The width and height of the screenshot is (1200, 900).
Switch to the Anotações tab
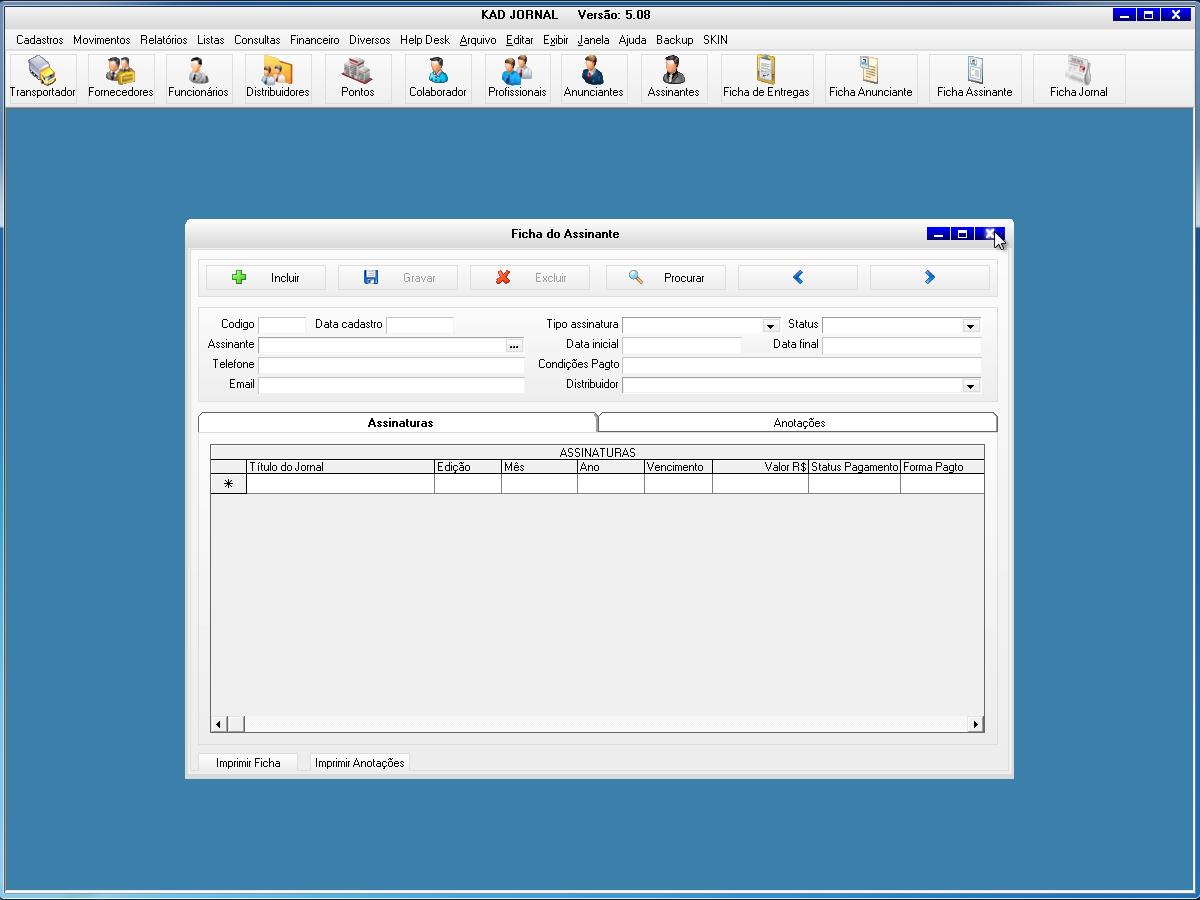tap(799, 423)
